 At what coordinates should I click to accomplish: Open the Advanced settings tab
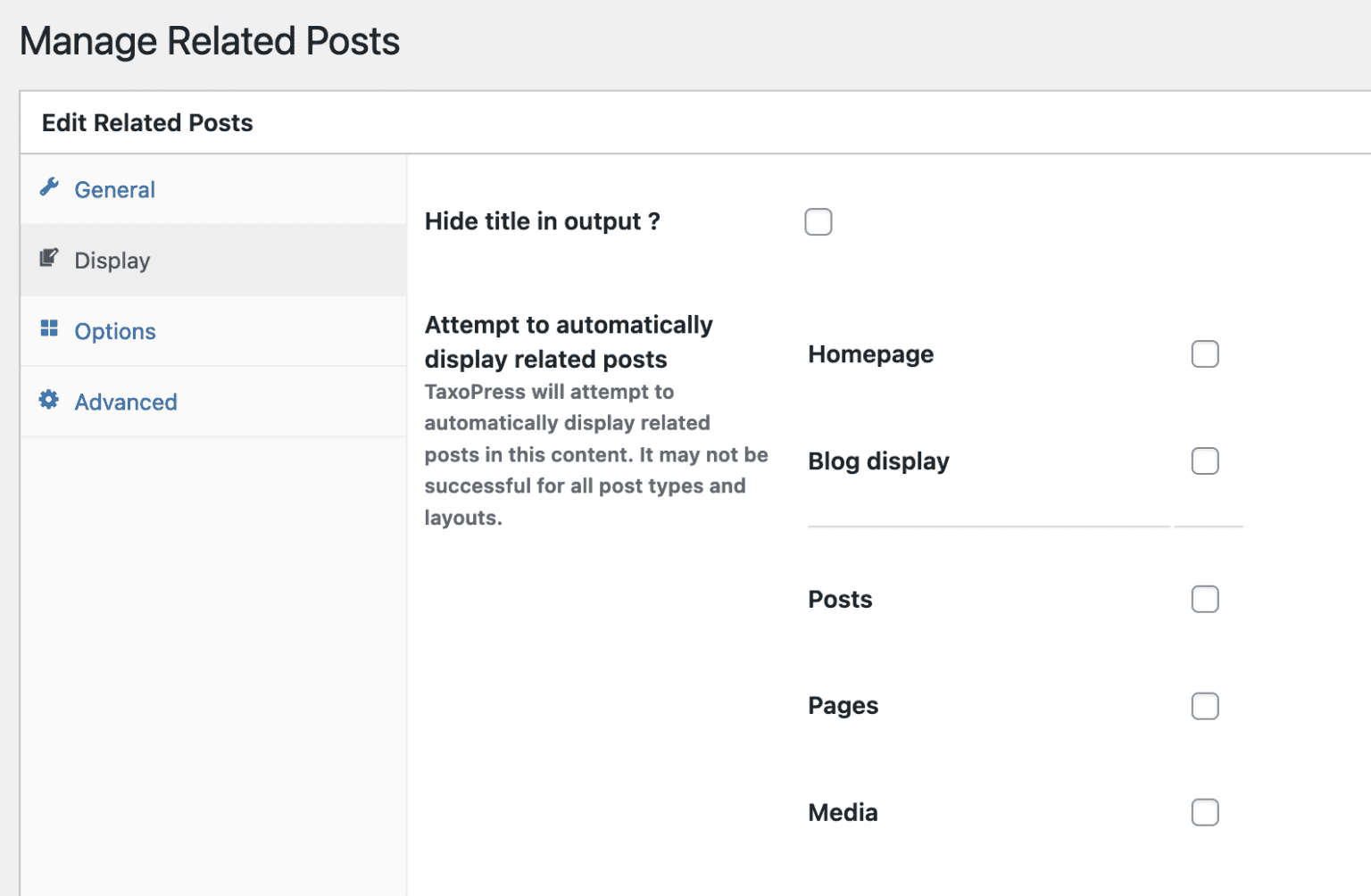click(x=125, y=402)
